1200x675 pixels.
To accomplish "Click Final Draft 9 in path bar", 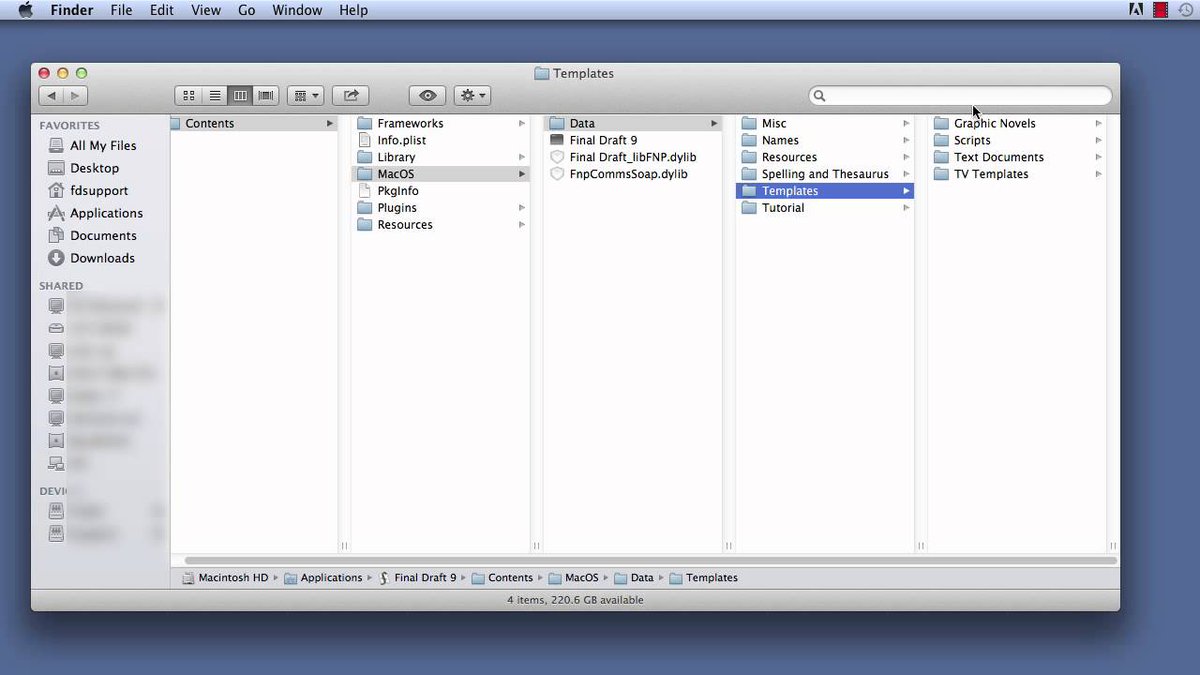I will [x=417, y=578].
